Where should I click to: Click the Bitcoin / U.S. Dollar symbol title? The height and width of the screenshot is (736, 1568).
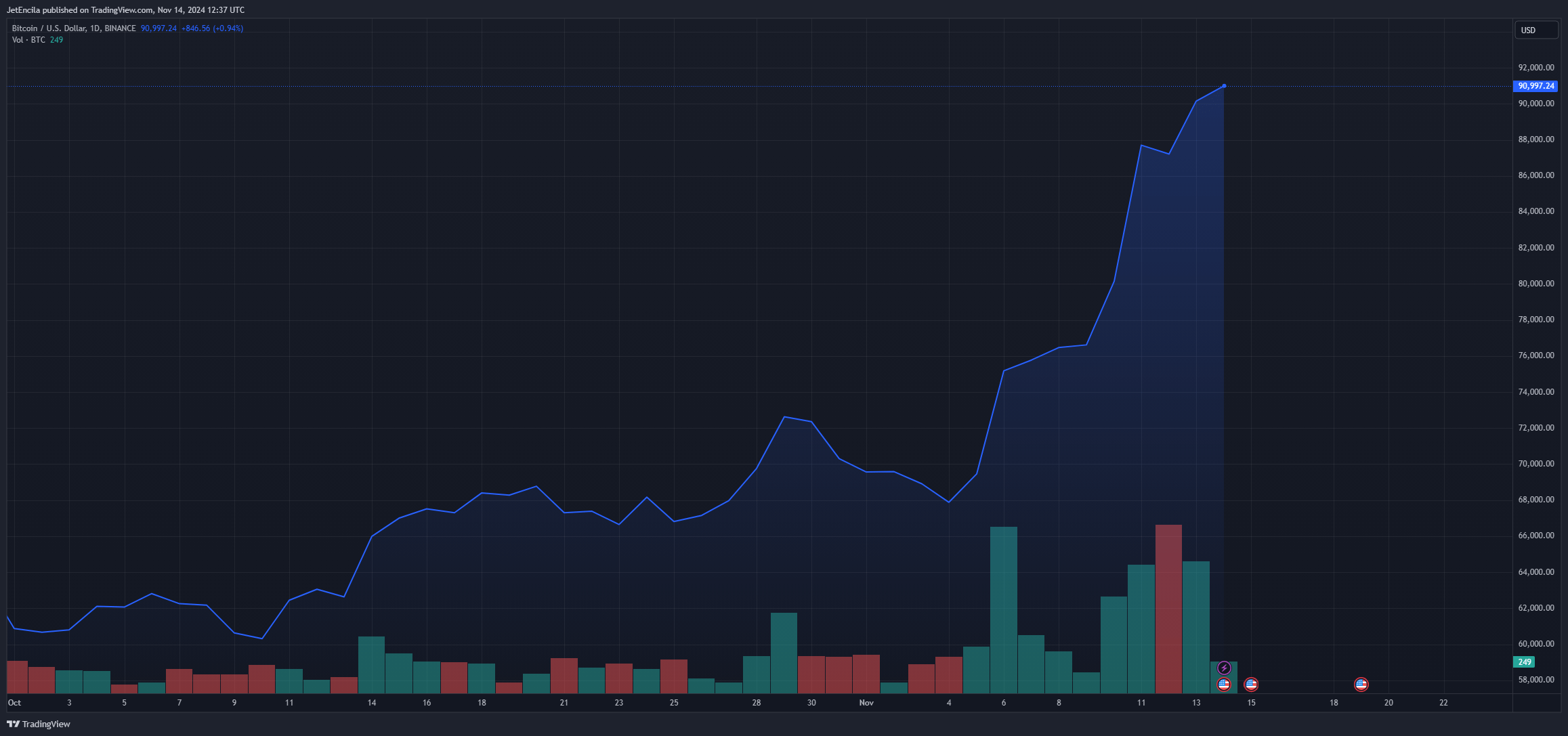[74, 28]
